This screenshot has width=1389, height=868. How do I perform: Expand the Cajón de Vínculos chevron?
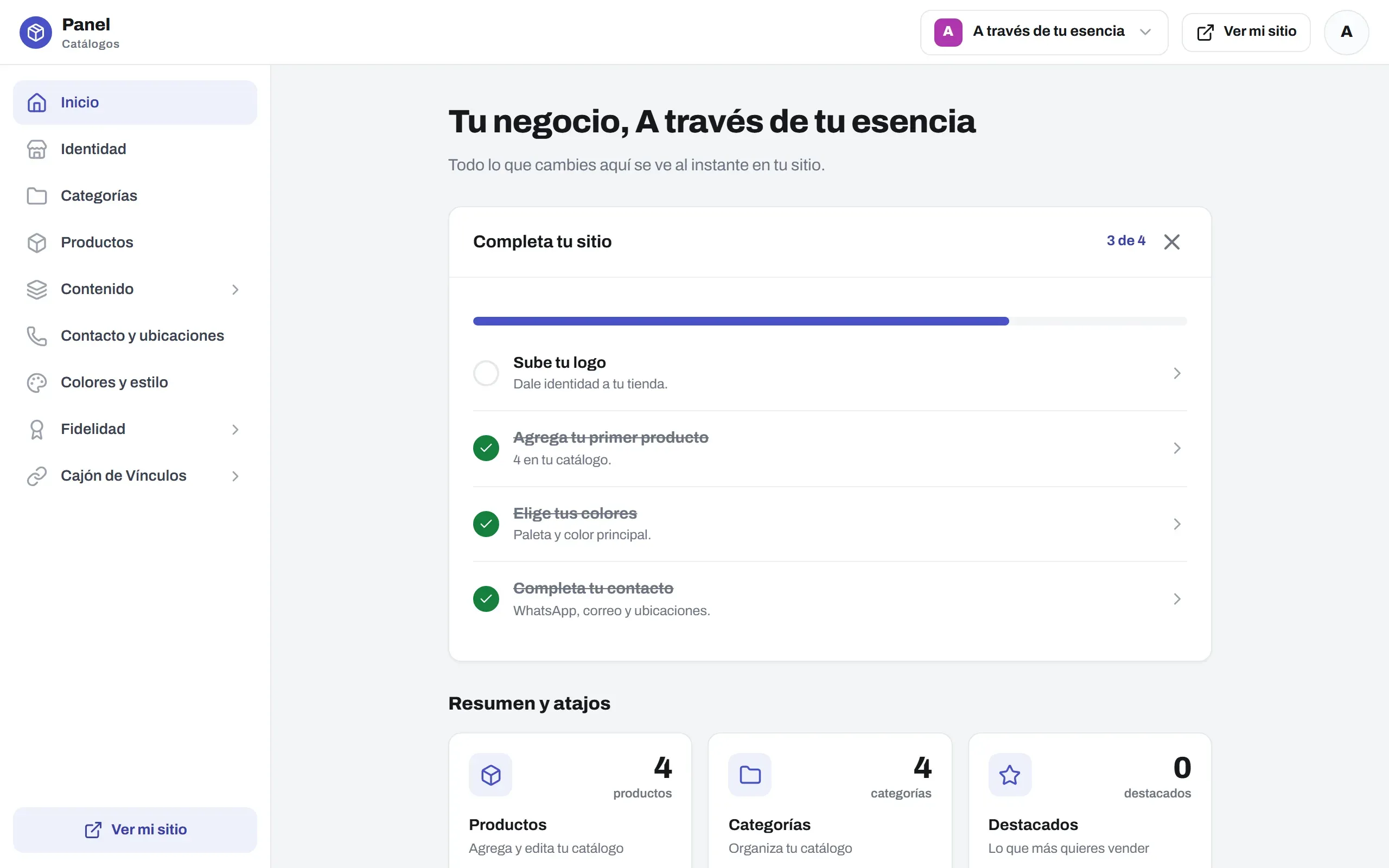235,476
